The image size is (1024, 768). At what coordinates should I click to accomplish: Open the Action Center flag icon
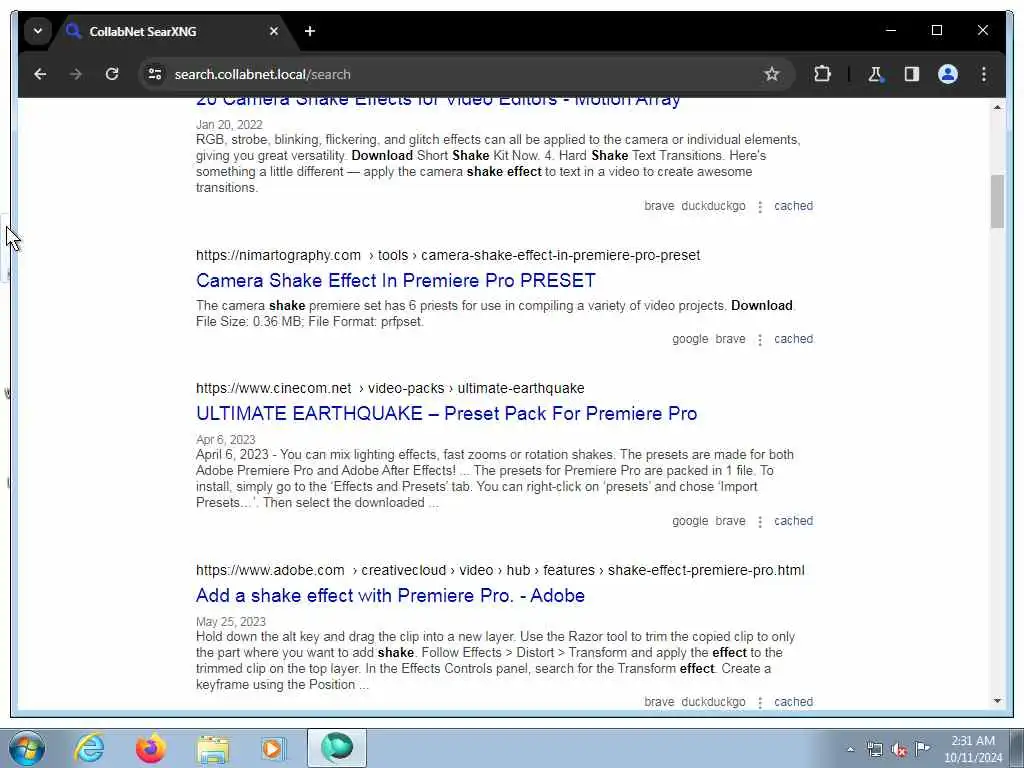point(923,748)
